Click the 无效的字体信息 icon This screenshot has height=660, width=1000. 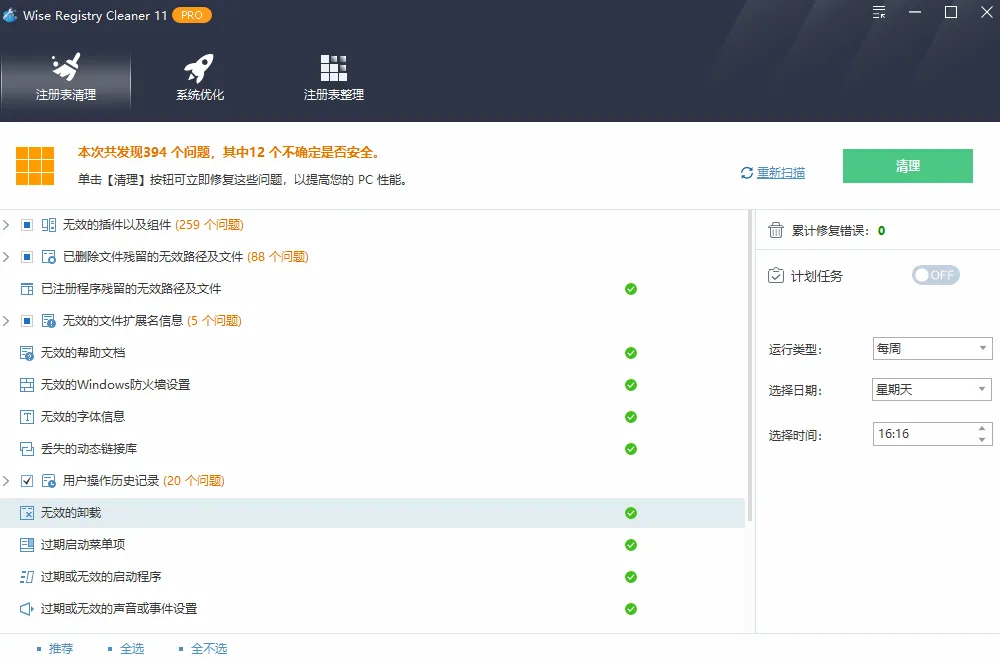(27, 417)
